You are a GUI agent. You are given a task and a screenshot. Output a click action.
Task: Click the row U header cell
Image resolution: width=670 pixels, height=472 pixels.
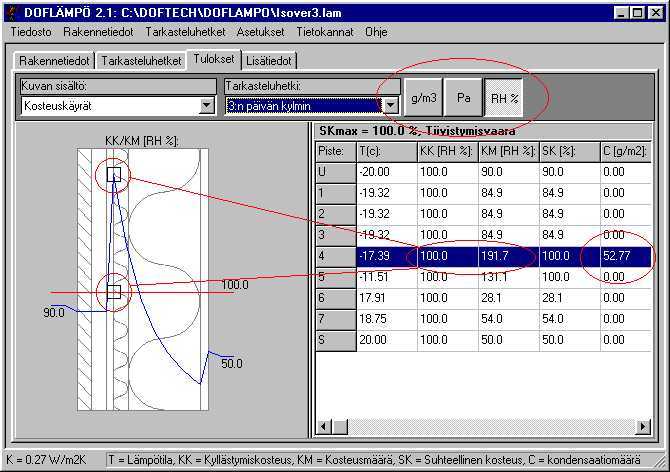[335, 170]
